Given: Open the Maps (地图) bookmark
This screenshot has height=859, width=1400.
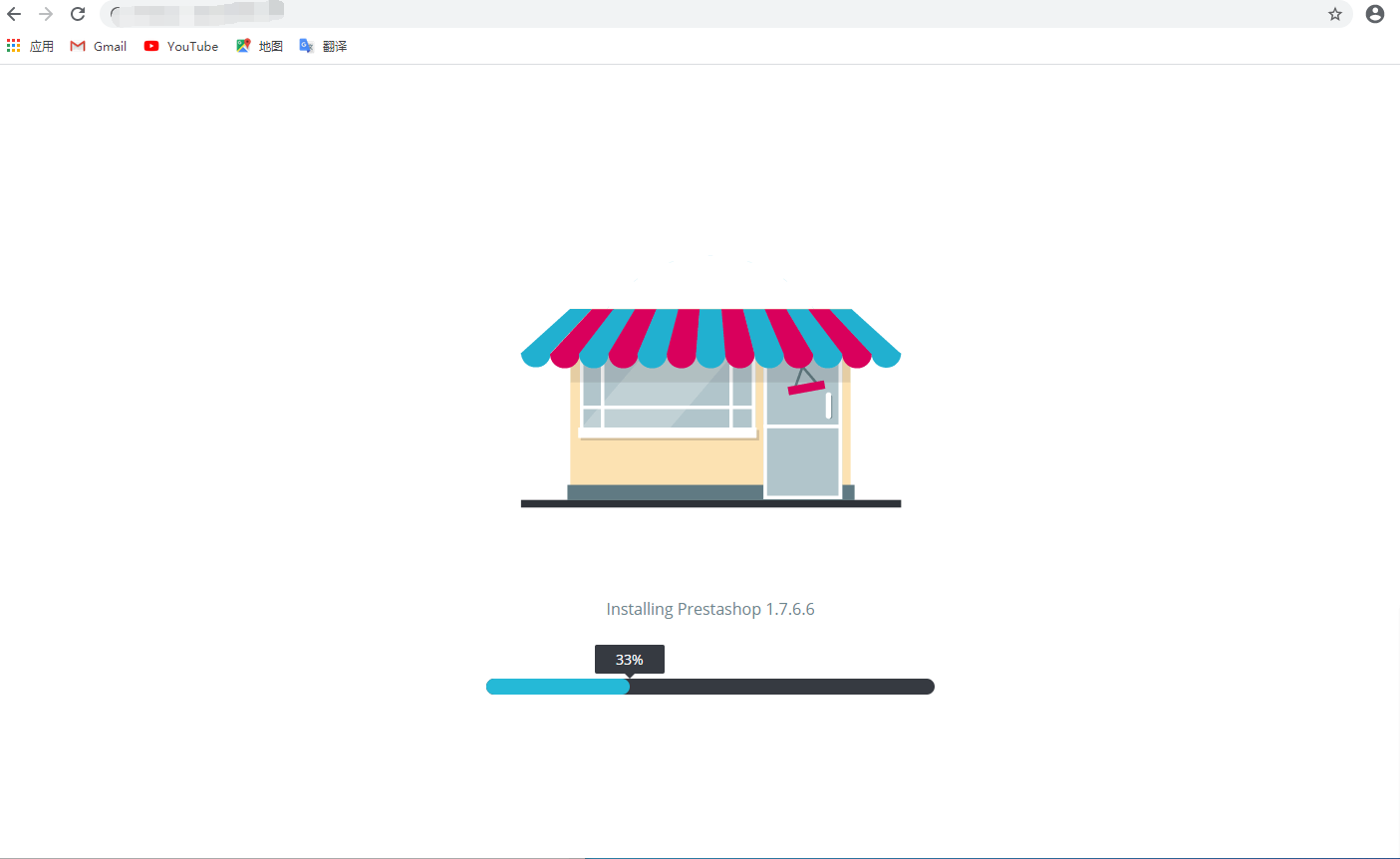Looking at the screenshot, I should [x=259, y=46].
